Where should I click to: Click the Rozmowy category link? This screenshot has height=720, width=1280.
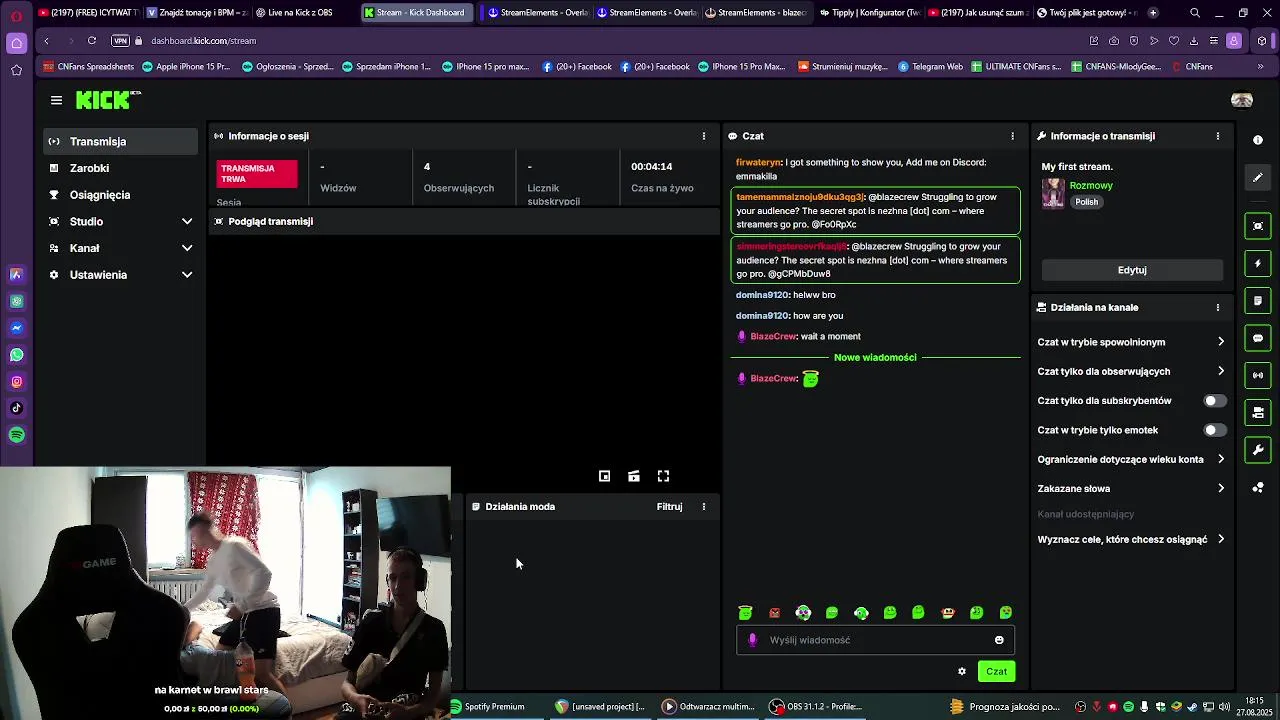(x=1091, y=186)
